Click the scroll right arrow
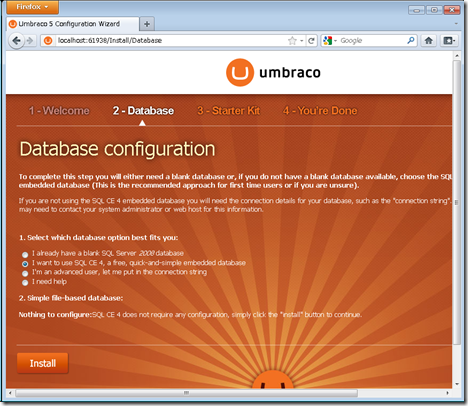Viewport: 468px width, 406px height. [x=447, y=393]
